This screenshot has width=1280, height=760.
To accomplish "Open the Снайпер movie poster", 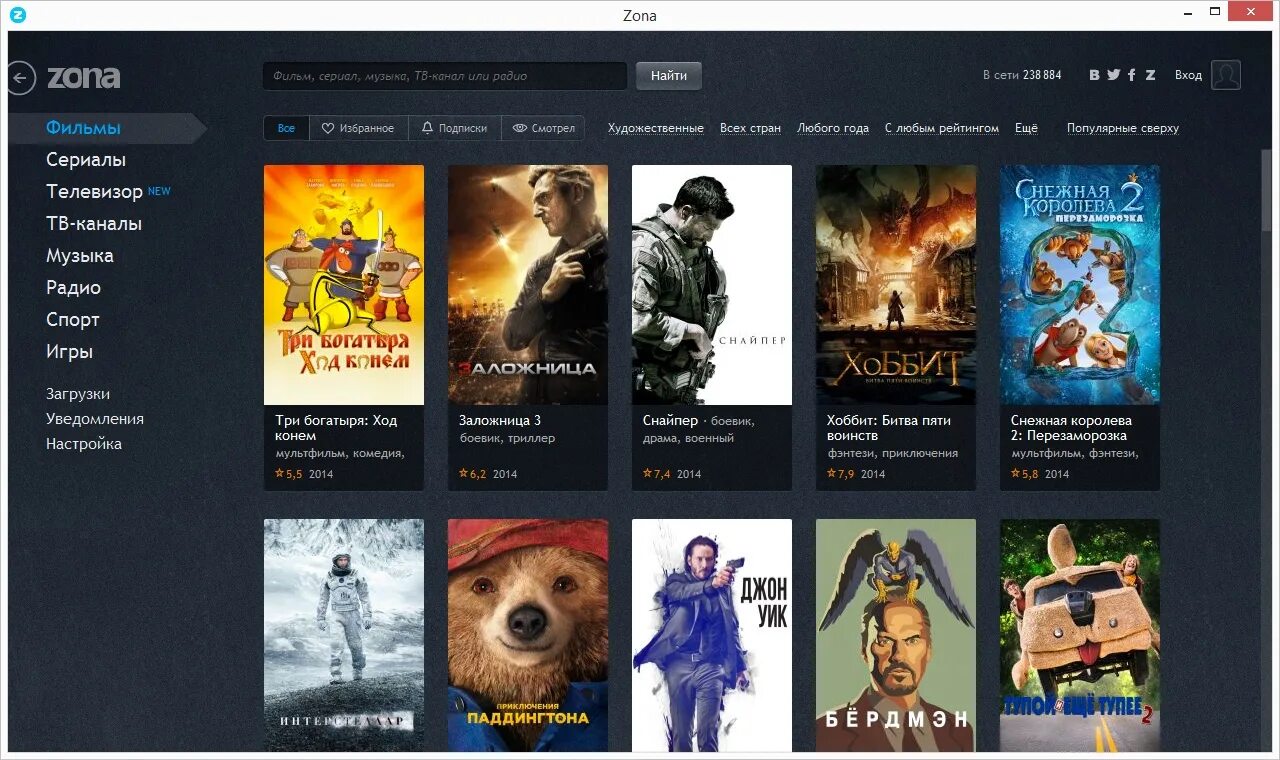I will pos(712,285).
